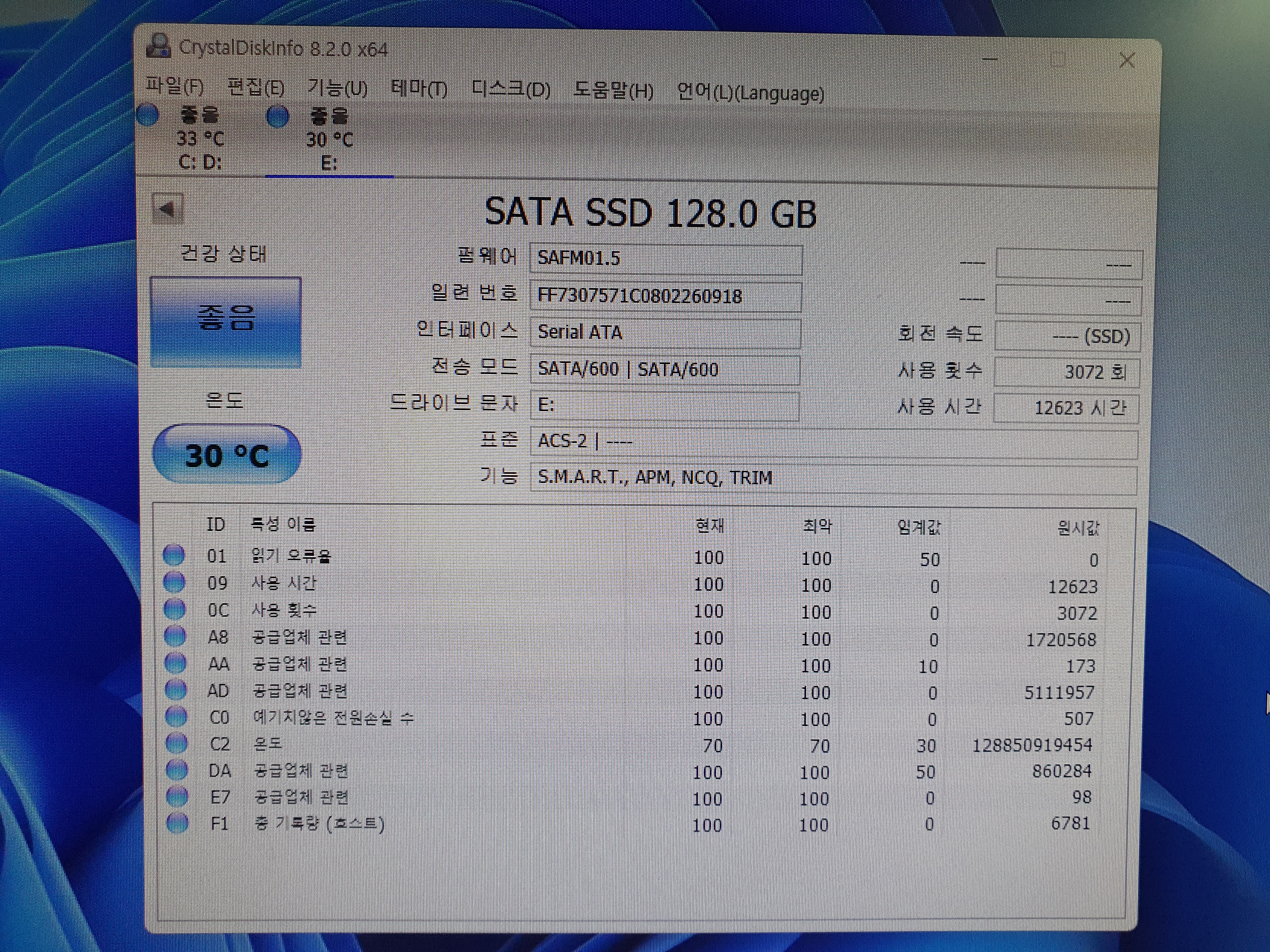Open the 파일(F) menu
Image resolution: width=1270 pixels, height=952 pixels.
pyautogui.click(x=174, y=86)
